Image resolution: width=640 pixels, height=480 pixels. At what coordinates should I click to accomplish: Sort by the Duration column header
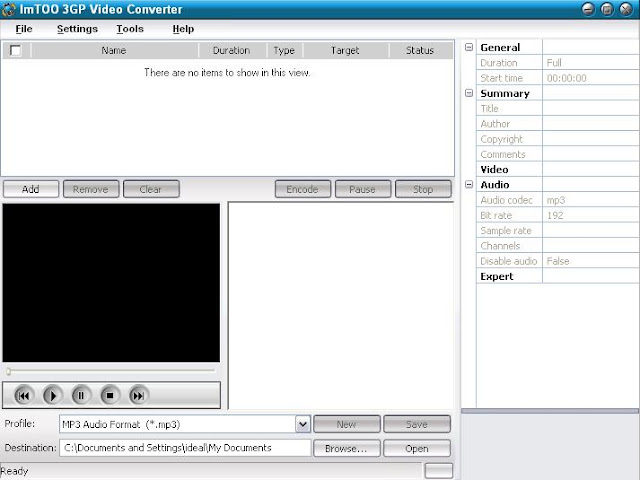(x=231, y=50)
